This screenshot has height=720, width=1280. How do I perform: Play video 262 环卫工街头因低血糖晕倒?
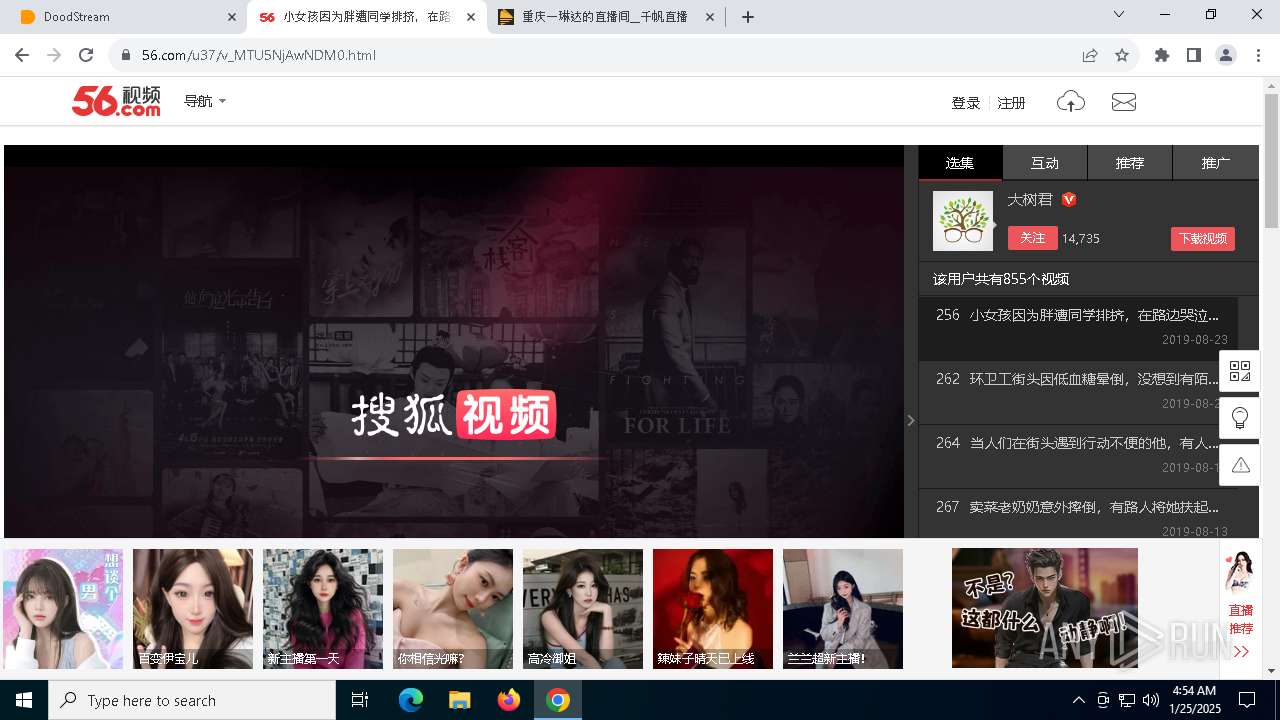(1078, 391)
